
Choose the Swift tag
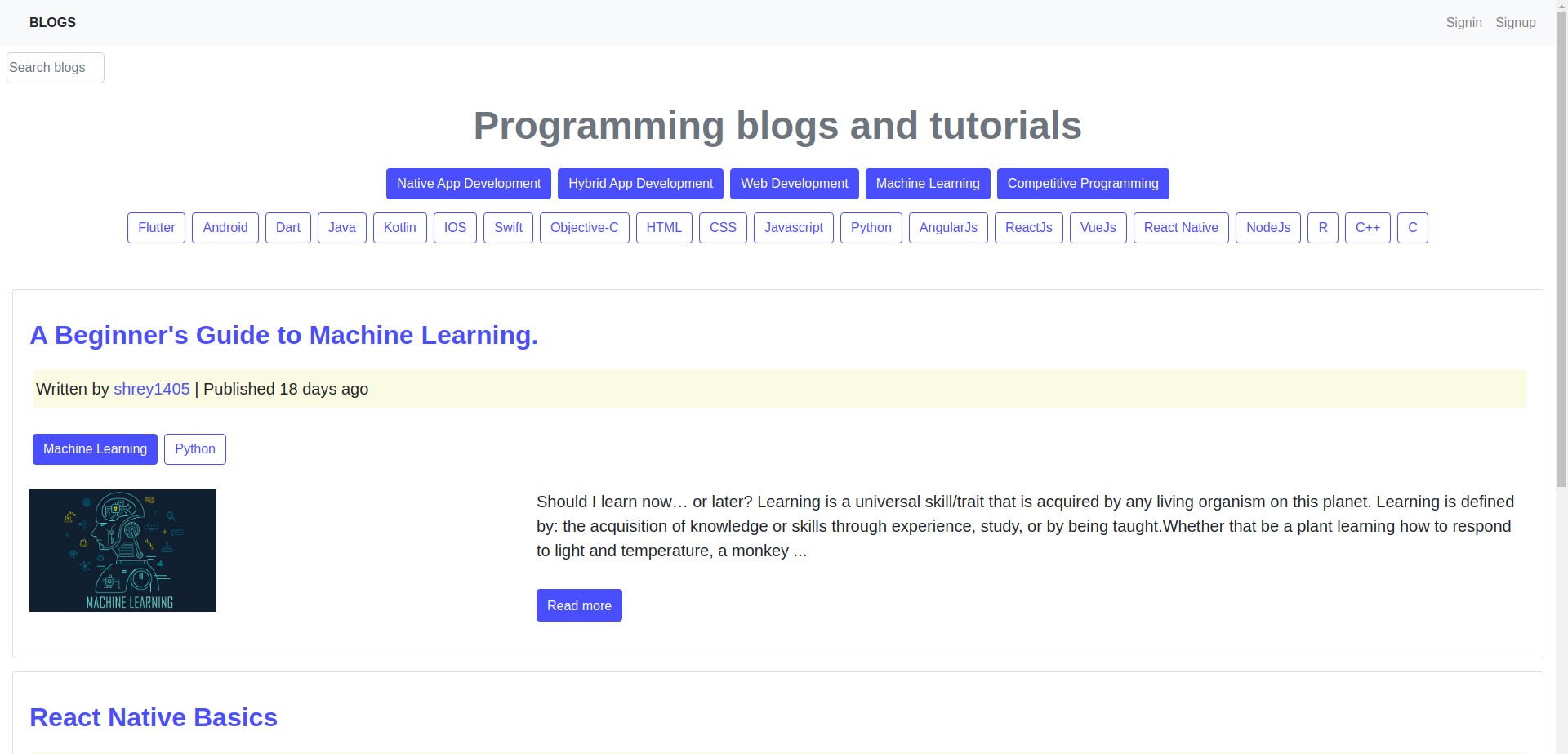(x=508, y=228)
